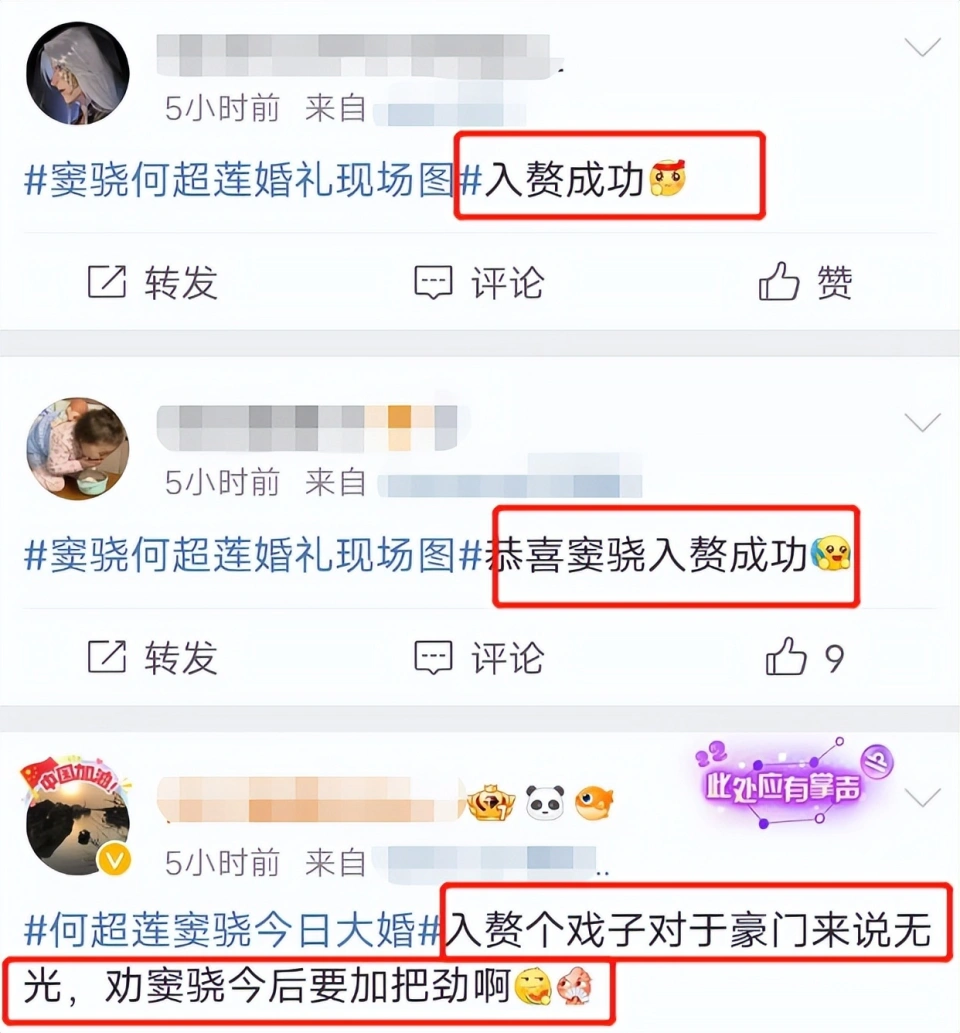Click the orange fish badge icon
This screenshot has width=960, height=1033.
(594, 802)
